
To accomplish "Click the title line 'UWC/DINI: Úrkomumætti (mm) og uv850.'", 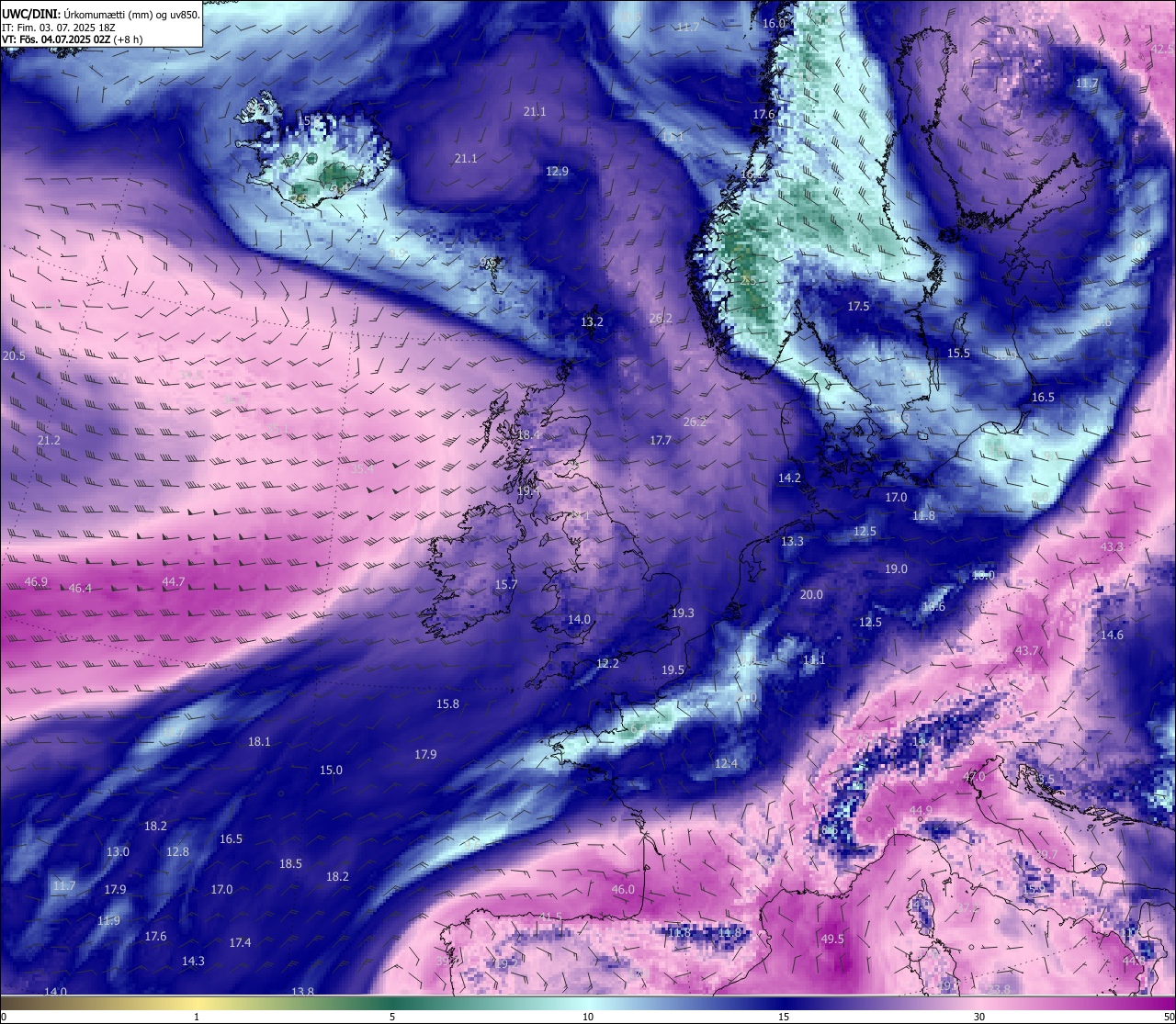I will click(101, 14).
